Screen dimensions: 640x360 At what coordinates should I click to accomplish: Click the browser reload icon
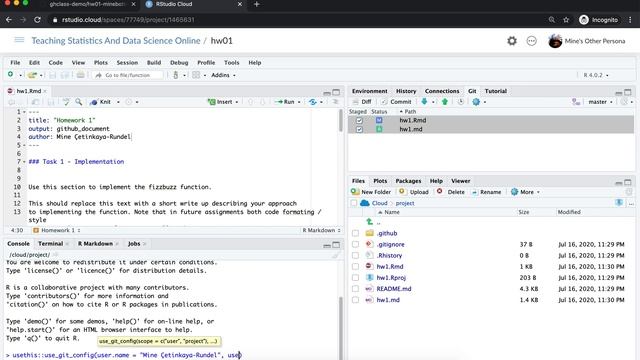(x=37, y=20)
